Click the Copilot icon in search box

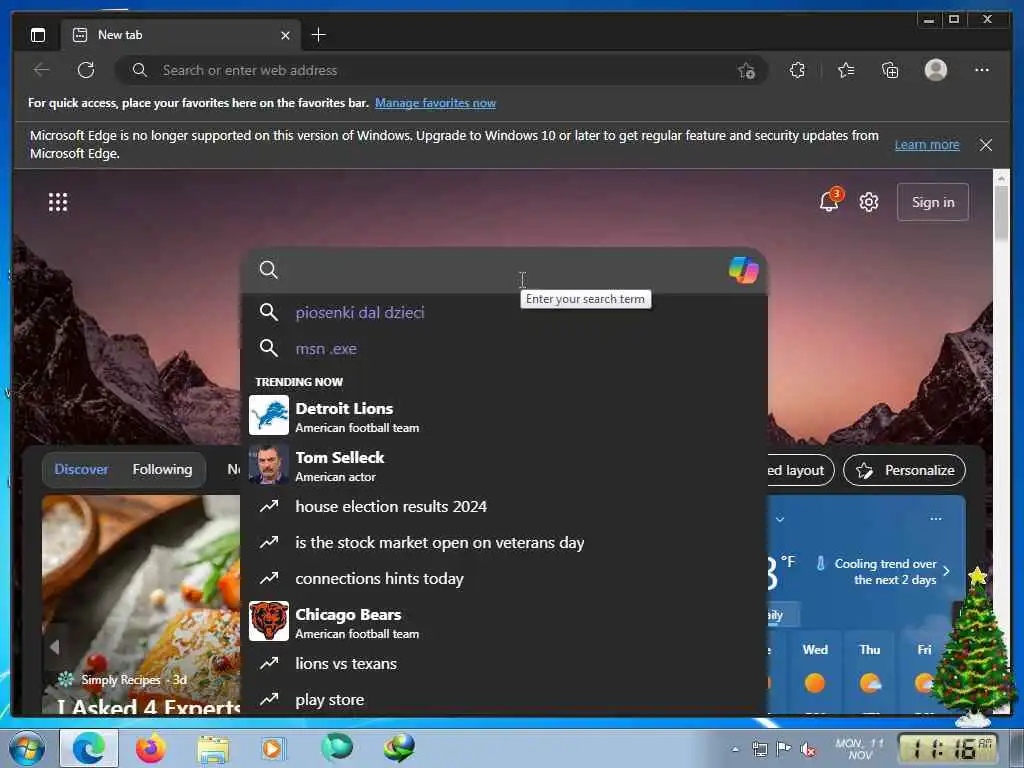[x=743, y=270]
